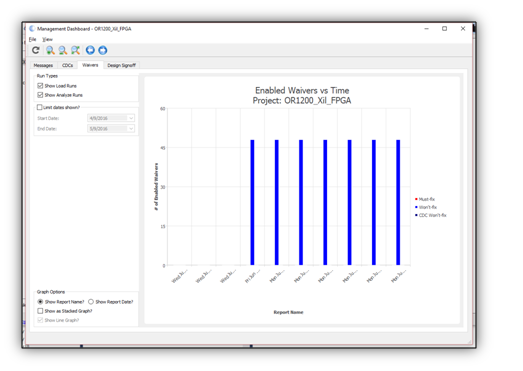The image size is (523, 371).
Task: Open the File menu
Action: pos(32,39)
